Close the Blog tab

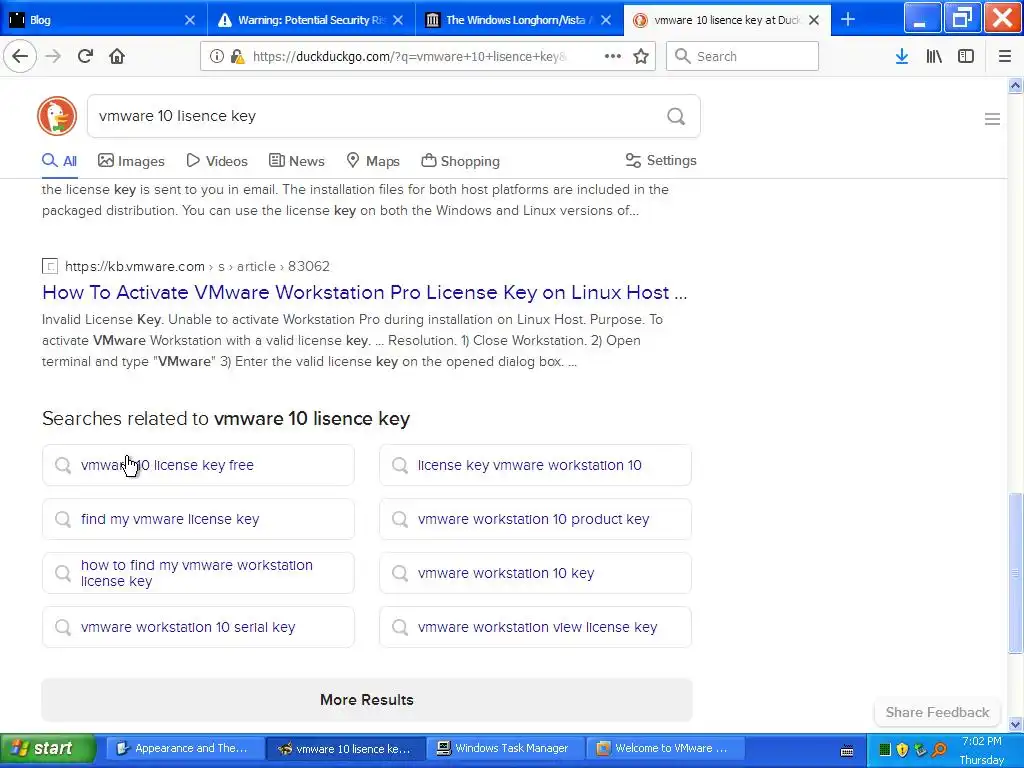pyautogui.click(x=189, y=20)
